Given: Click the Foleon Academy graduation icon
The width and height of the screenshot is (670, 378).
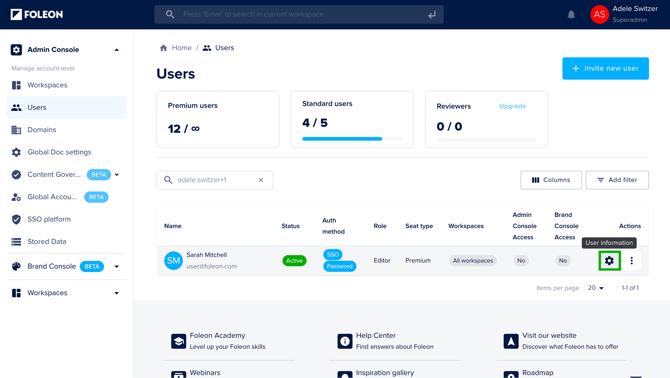Looking at the screenshot, I should (x=179, y=341).
